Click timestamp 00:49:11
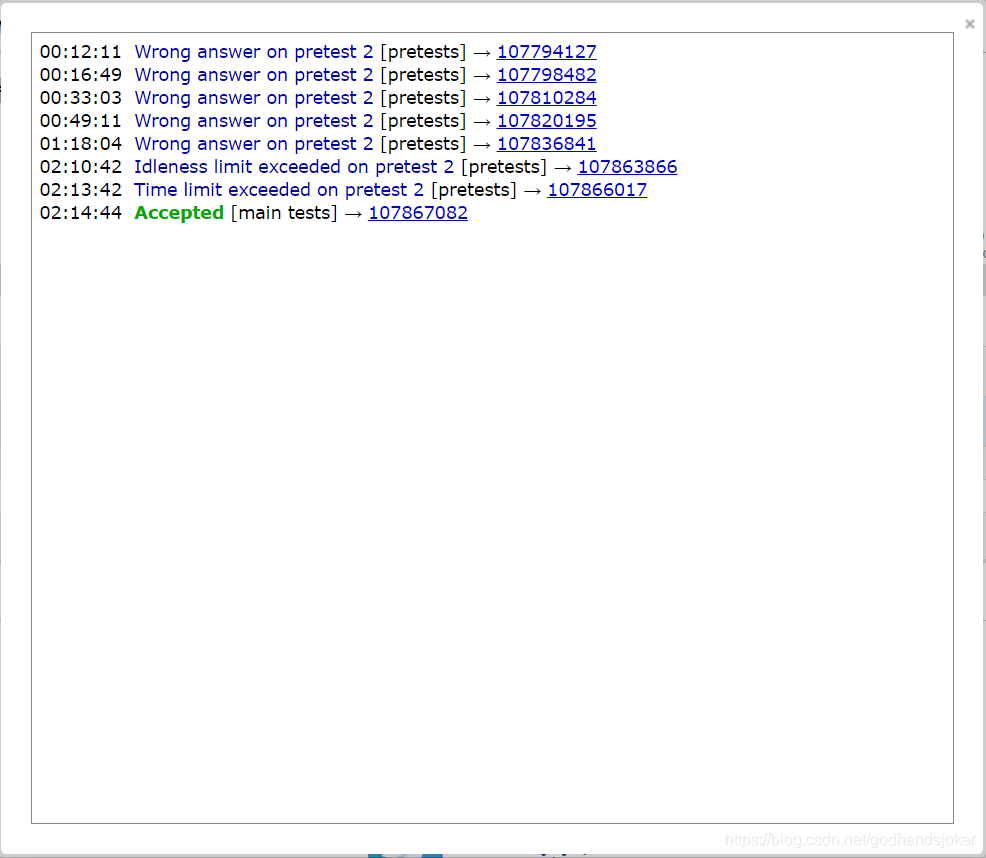Viewport: 986px width, 858px height. pos(80,121)
